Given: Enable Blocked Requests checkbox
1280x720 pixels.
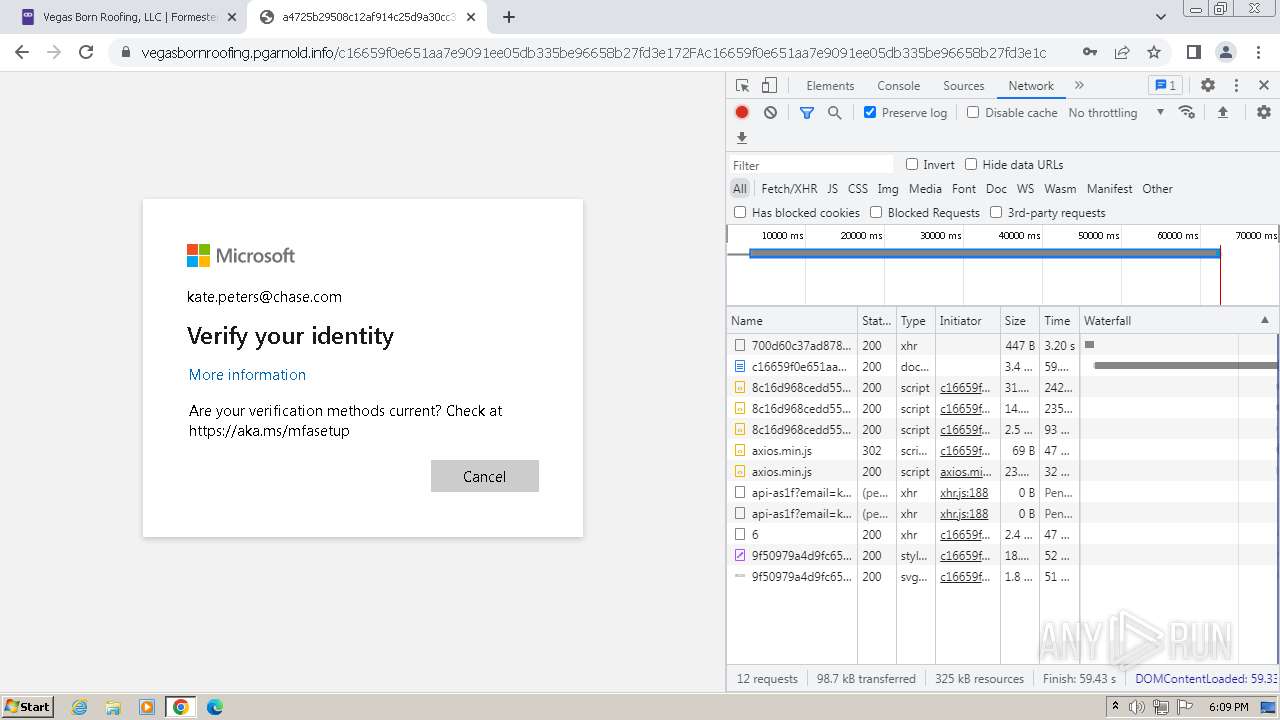Looking at the screenshot, I should point(876,212).
